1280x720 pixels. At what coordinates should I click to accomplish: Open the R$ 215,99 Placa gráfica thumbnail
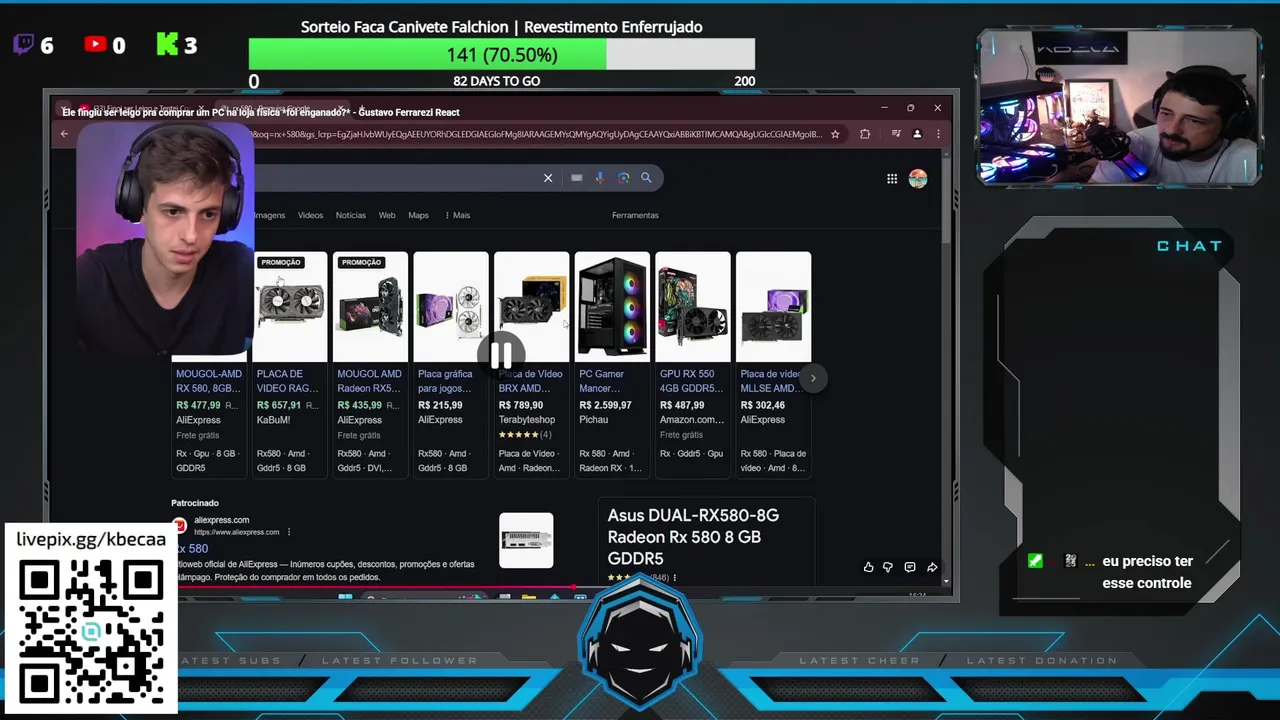pos(451,306)
